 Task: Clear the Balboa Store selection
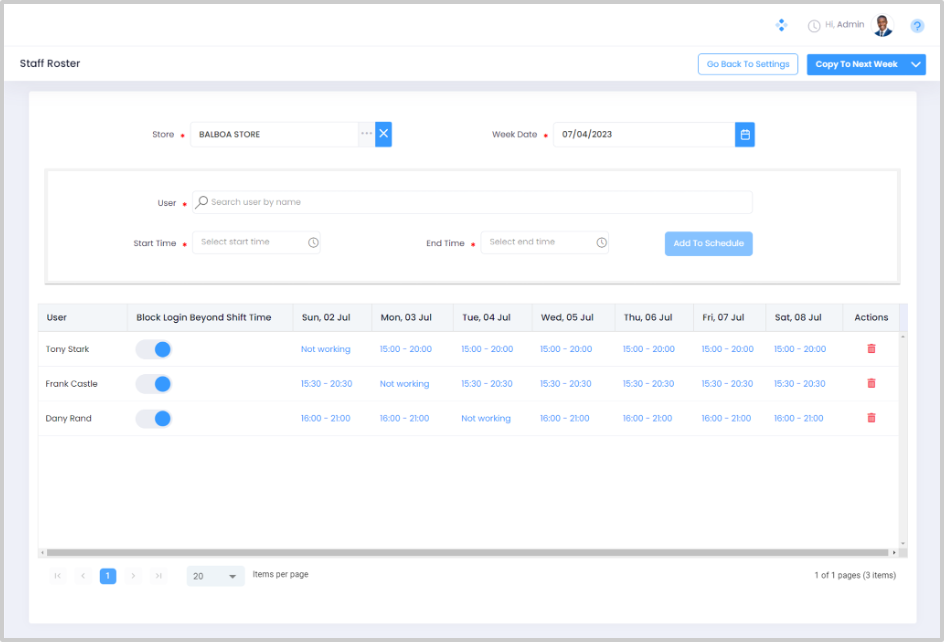[384, 134]
